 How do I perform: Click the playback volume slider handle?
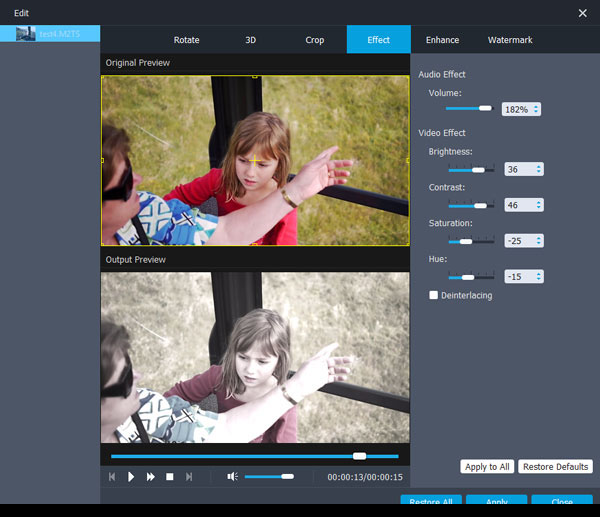(x=287, y=476)
